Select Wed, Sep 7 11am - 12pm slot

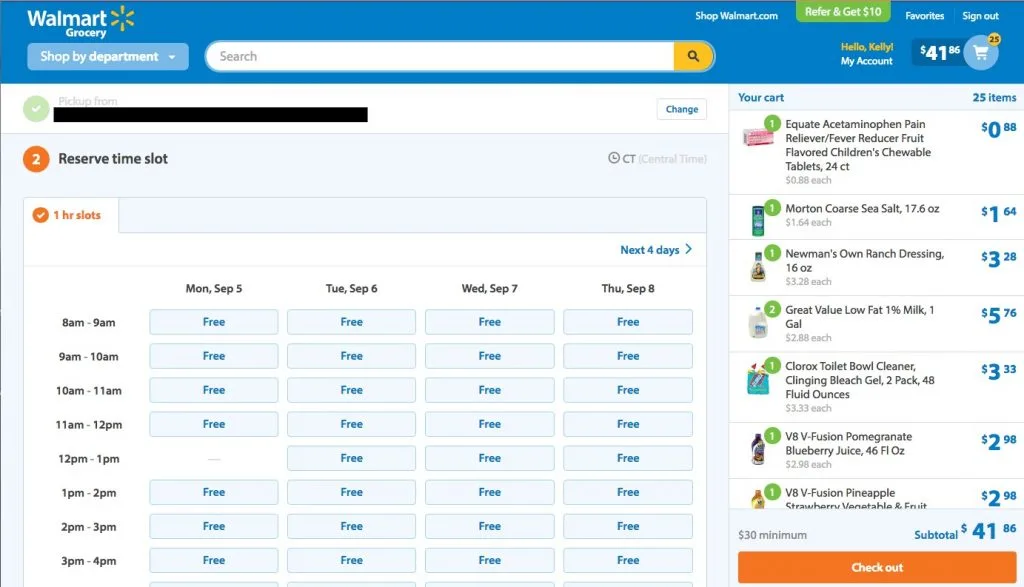[x=490, y=424]
